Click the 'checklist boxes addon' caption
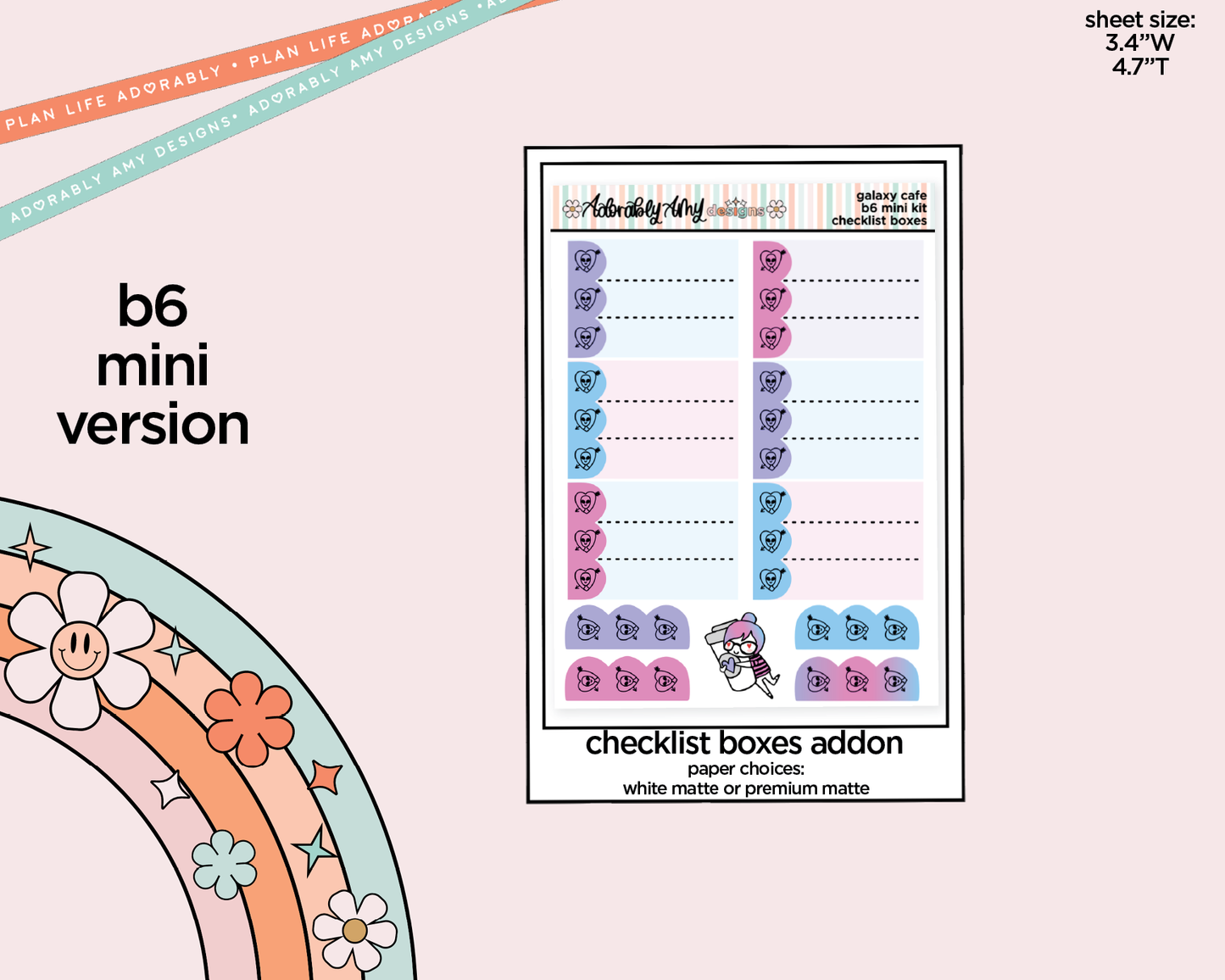The image size is (1225, 980). pos(744,743)
